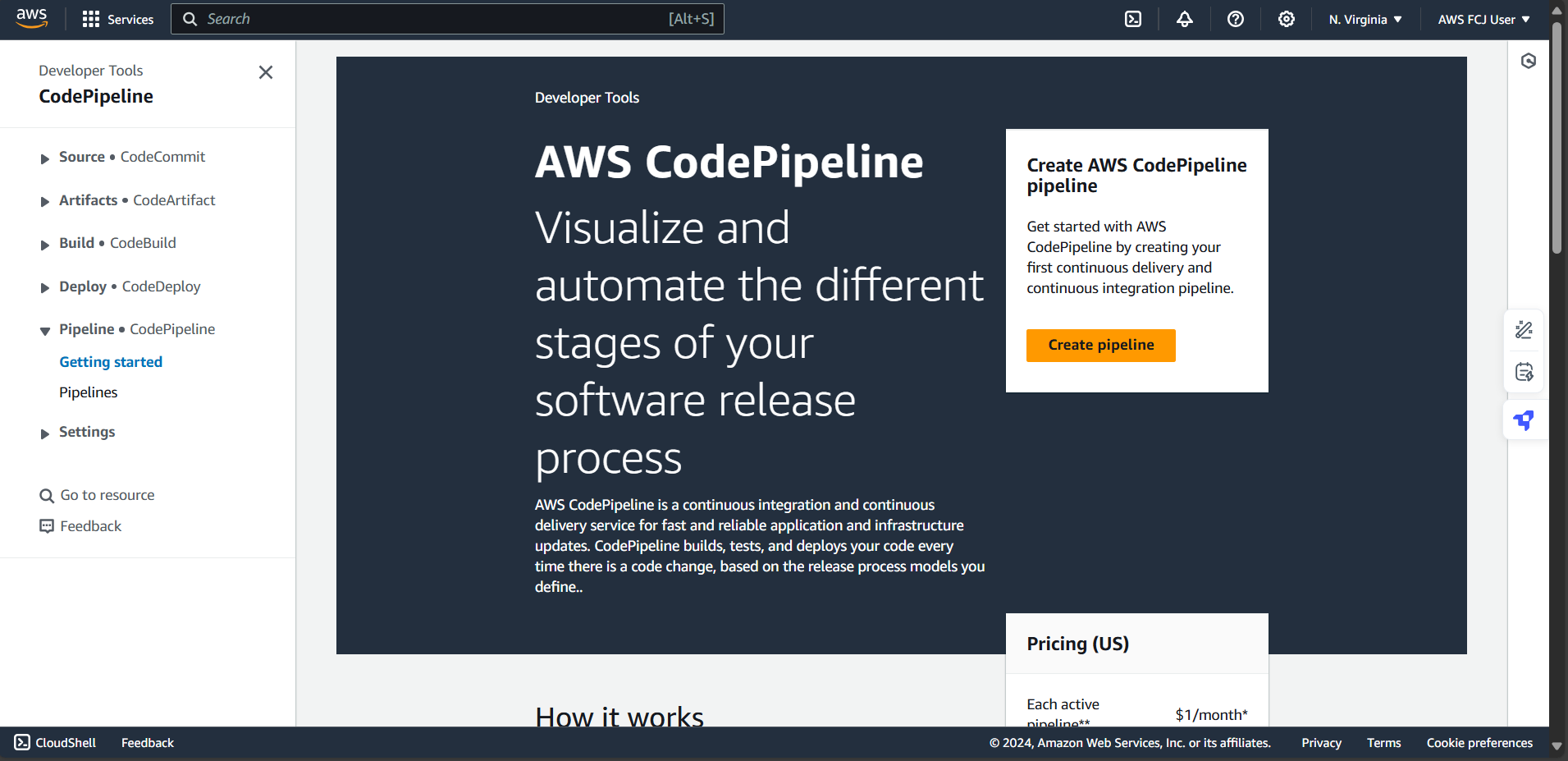Click the $1/month* price text
Viewport: 1568px width, 761px height.
tap(1211, 714)
